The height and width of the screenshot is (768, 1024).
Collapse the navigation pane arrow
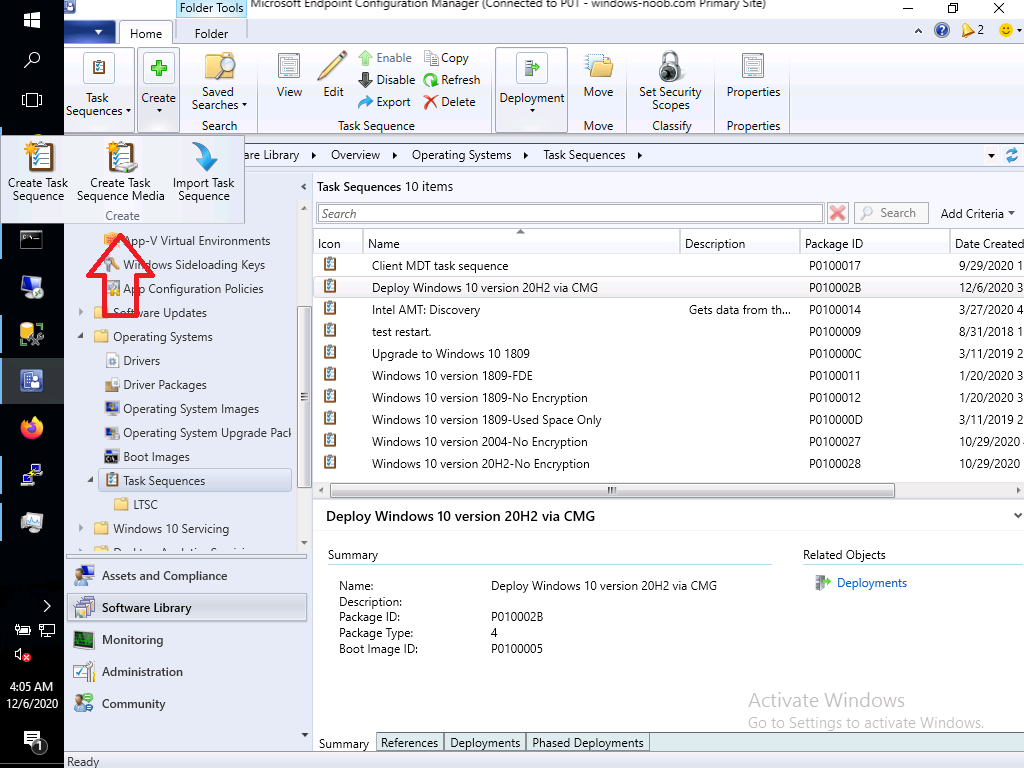click(x=304, y=187)
